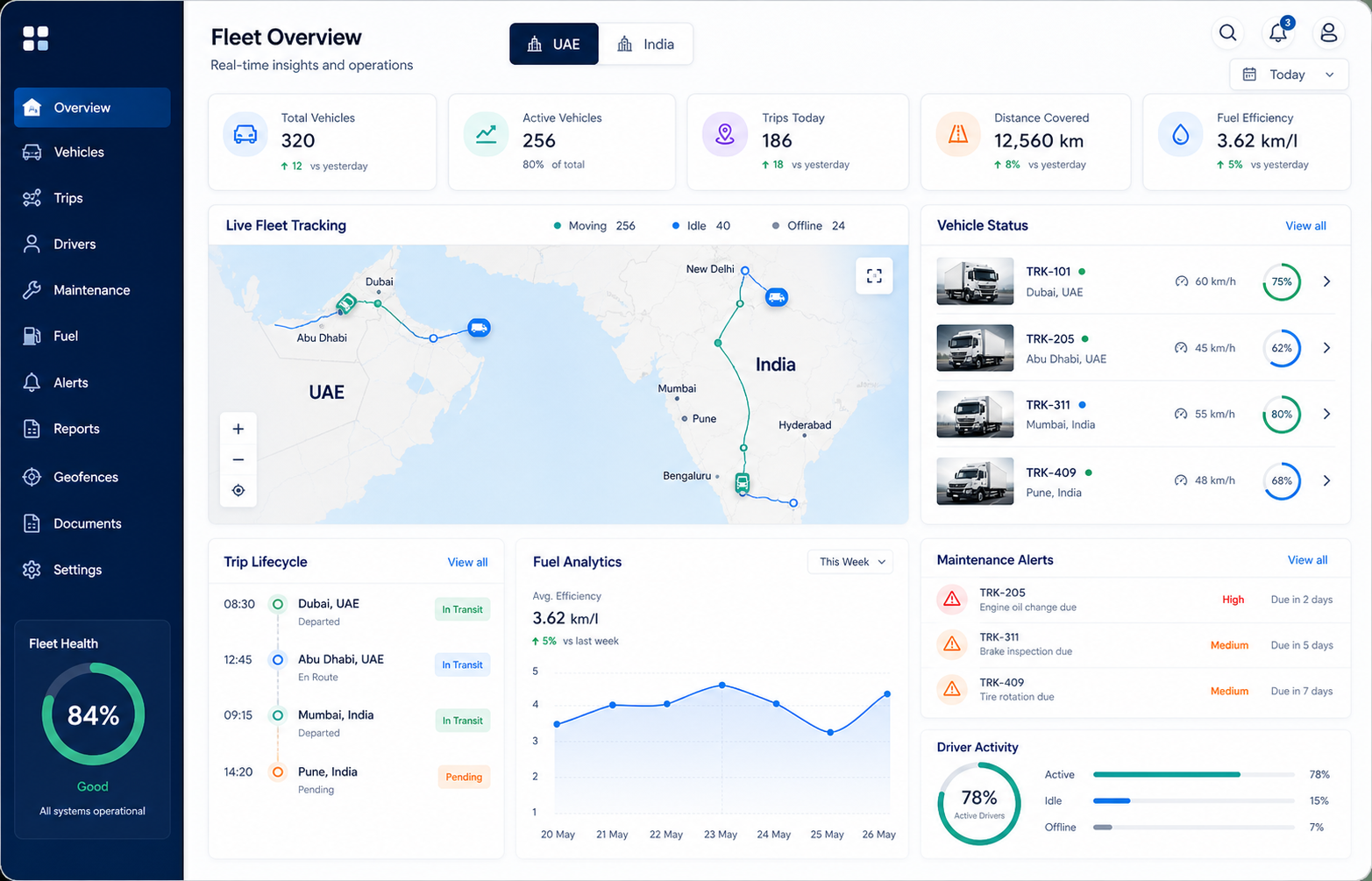Image resolution: width=1372 pixels, height=881 pixels.
Task: Switch region to India
Action: click(646, 44)
